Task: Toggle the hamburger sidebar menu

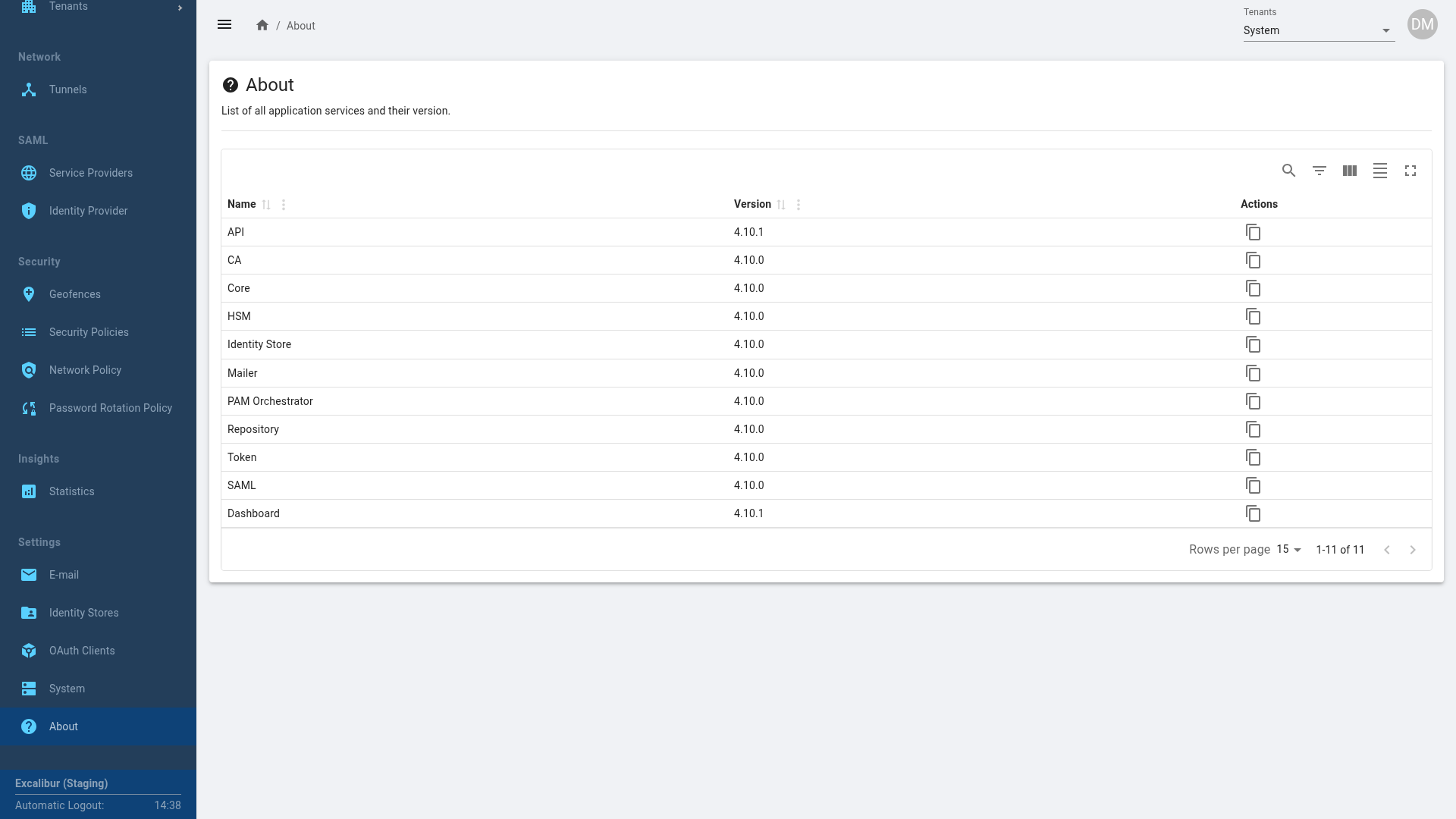Action: [224, 25]
